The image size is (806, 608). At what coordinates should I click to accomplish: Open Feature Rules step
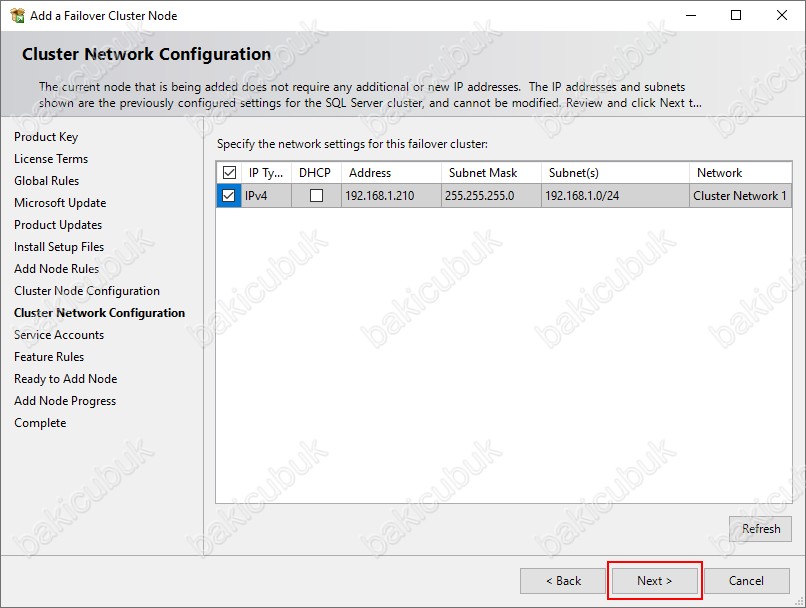(49, 357)
